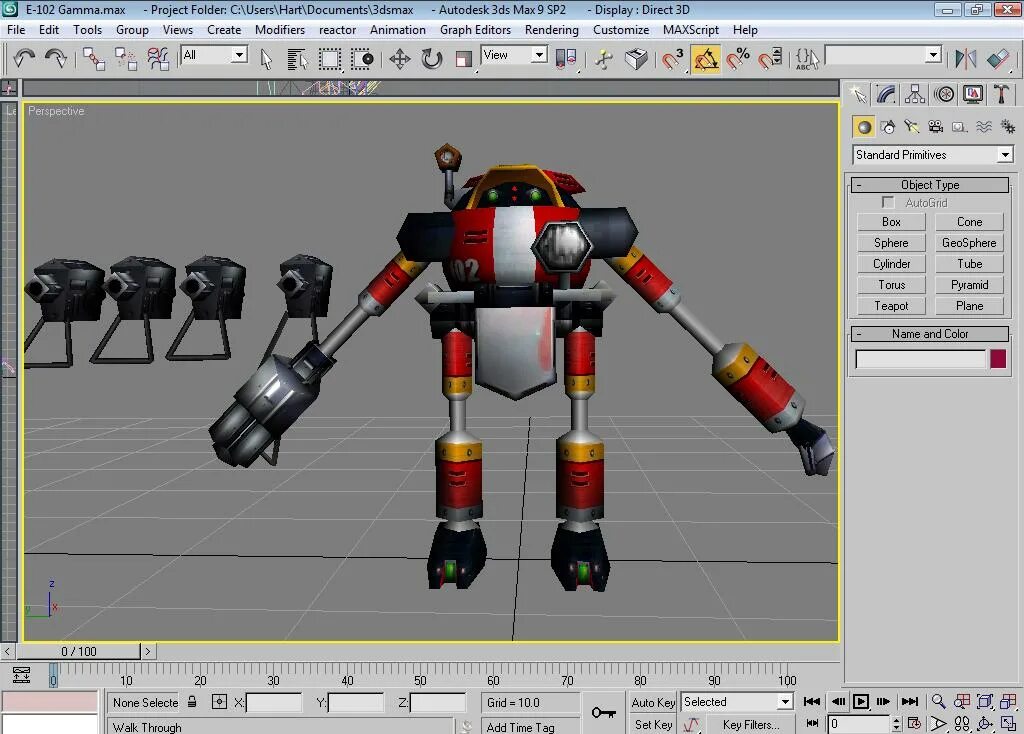Select the Cameras category icon
Screen dimensions: 1024x734
click(x=936, y=127)
